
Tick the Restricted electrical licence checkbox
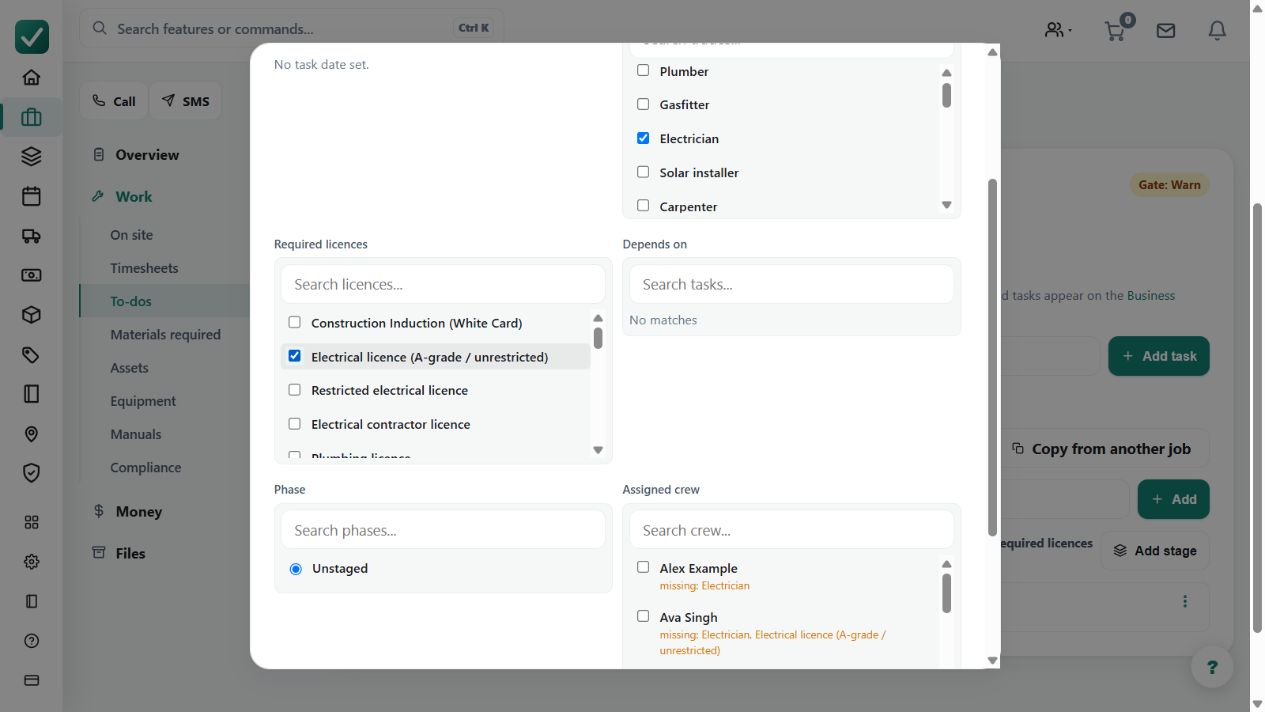click(x=294, y=390)
